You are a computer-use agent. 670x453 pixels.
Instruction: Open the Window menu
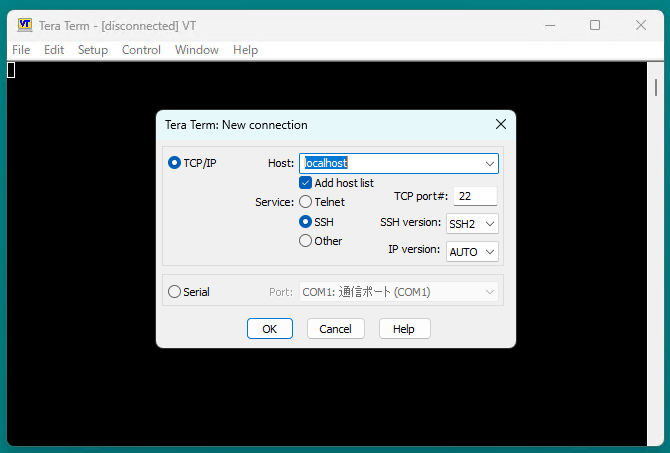coord(197,50)
